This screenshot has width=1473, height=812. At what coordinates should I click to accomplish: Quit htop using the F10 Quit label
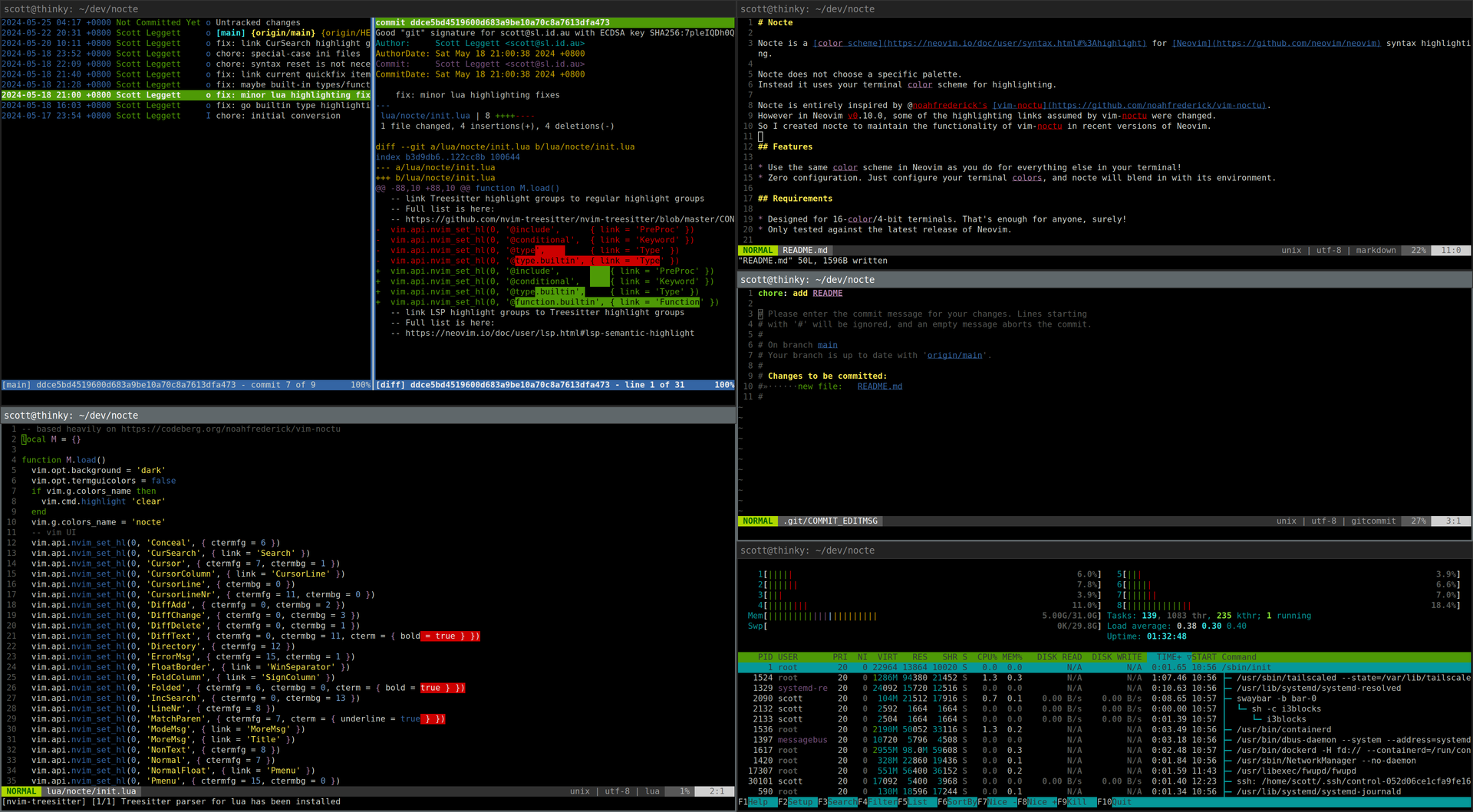1122,802
